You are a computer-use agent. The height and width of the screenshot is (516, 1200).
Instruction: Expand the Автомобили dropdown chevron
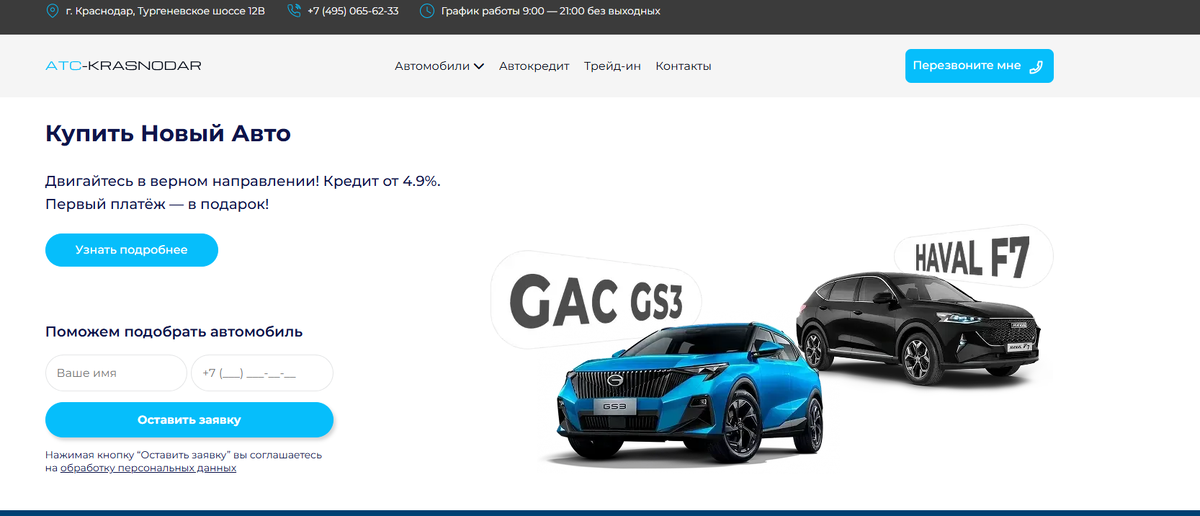point(479,67)
